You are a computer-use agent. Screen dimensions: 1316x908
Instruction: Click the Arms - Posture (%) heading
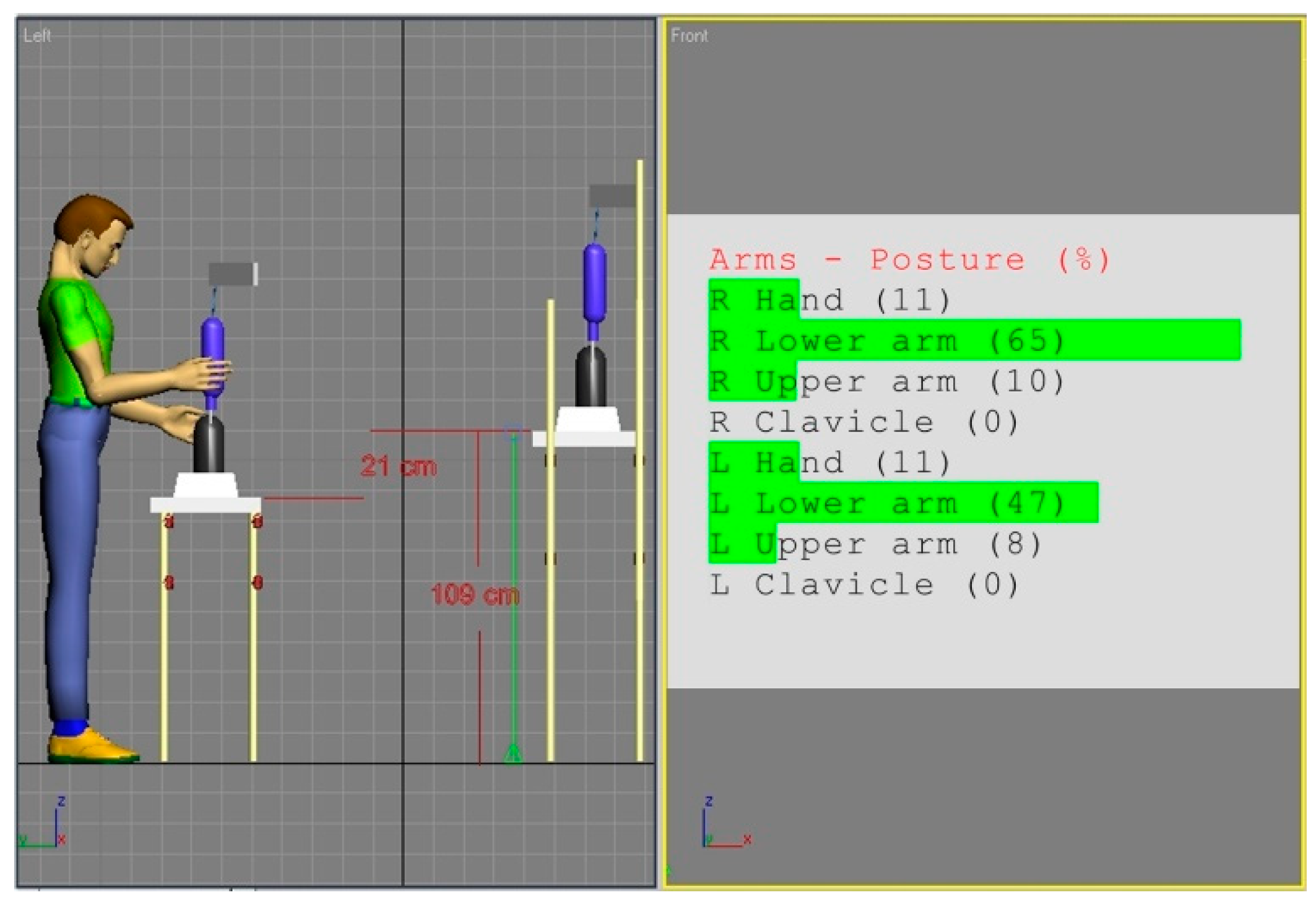point(909,259)
